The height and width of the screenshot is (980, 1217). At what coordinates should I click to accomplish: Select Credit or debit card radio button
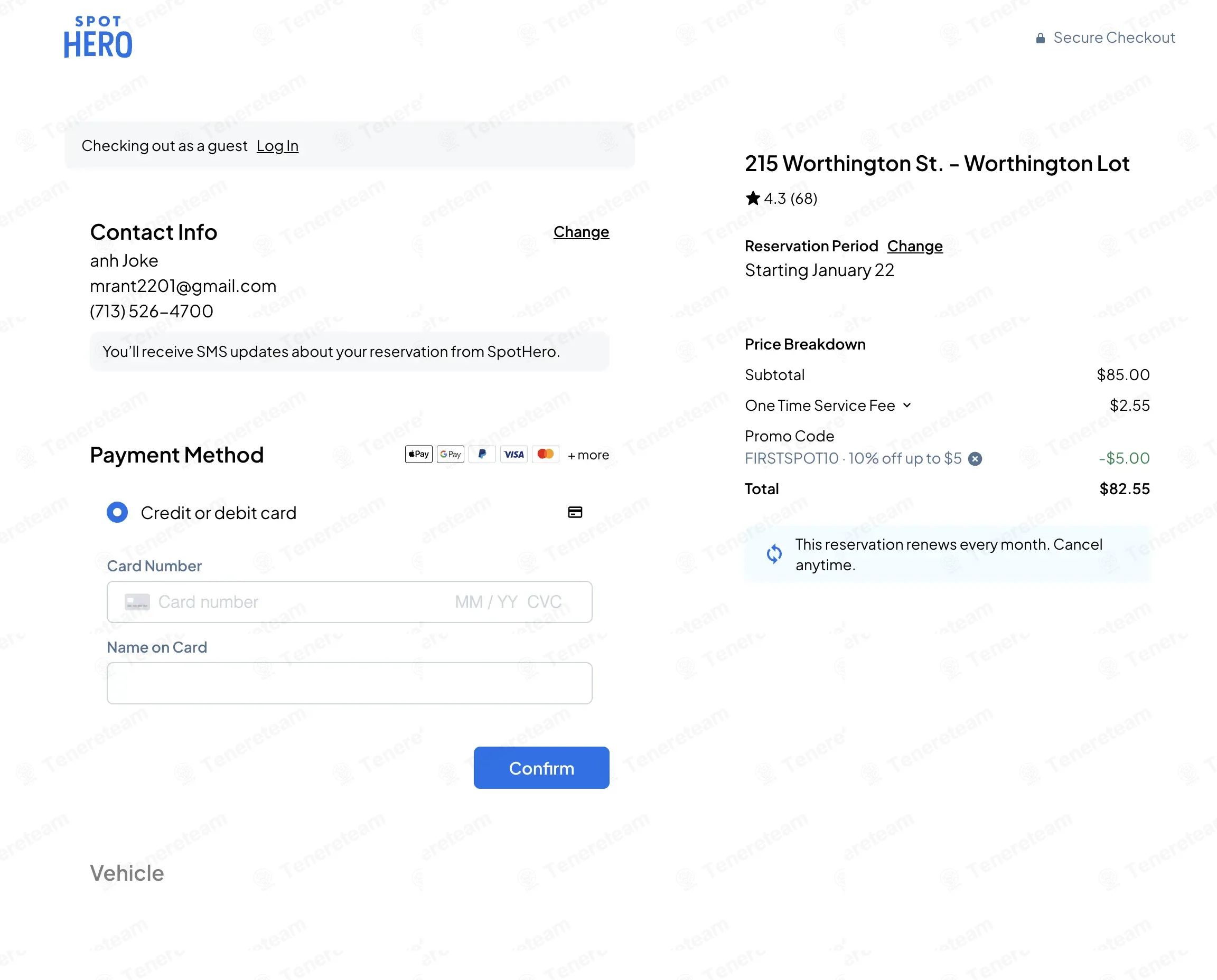tap(117, 512)
